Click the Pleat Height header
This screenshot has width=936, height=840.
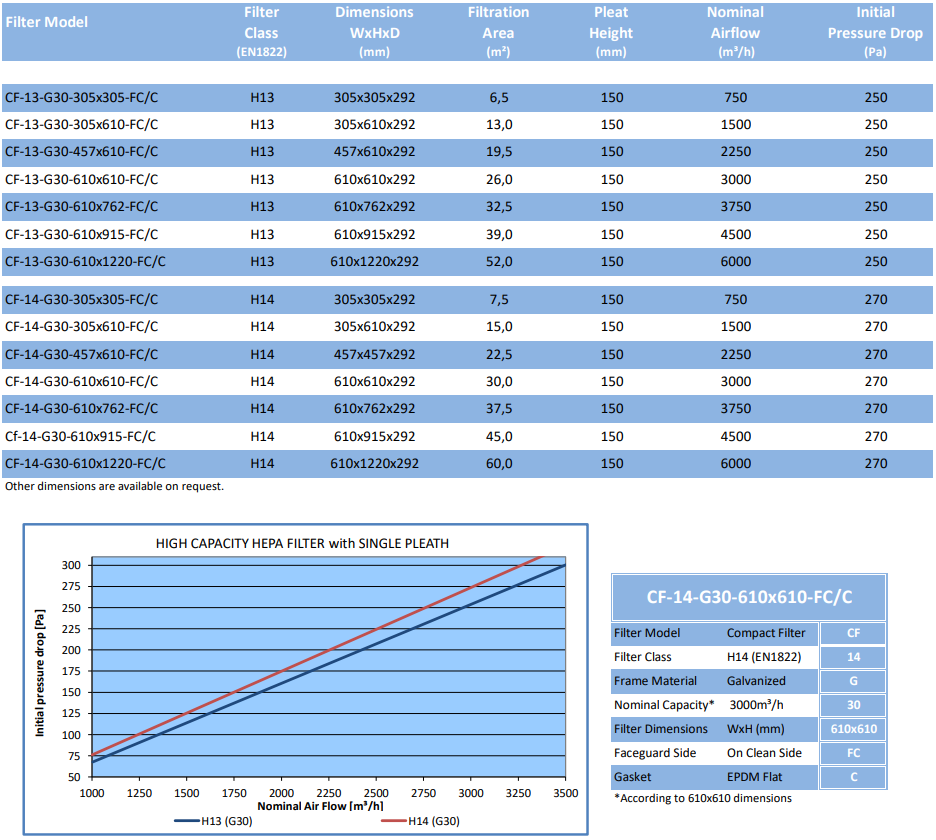(611, 32)
